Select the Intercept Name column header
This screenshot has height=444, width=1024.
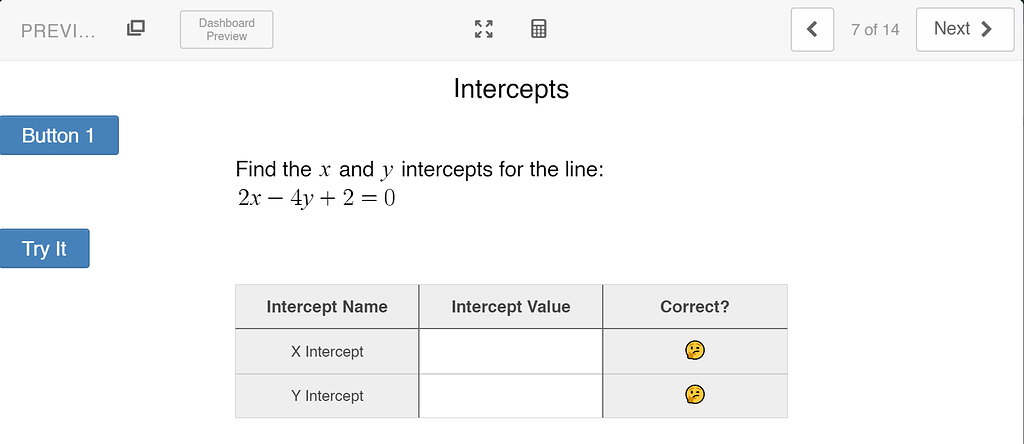[327, 306]
